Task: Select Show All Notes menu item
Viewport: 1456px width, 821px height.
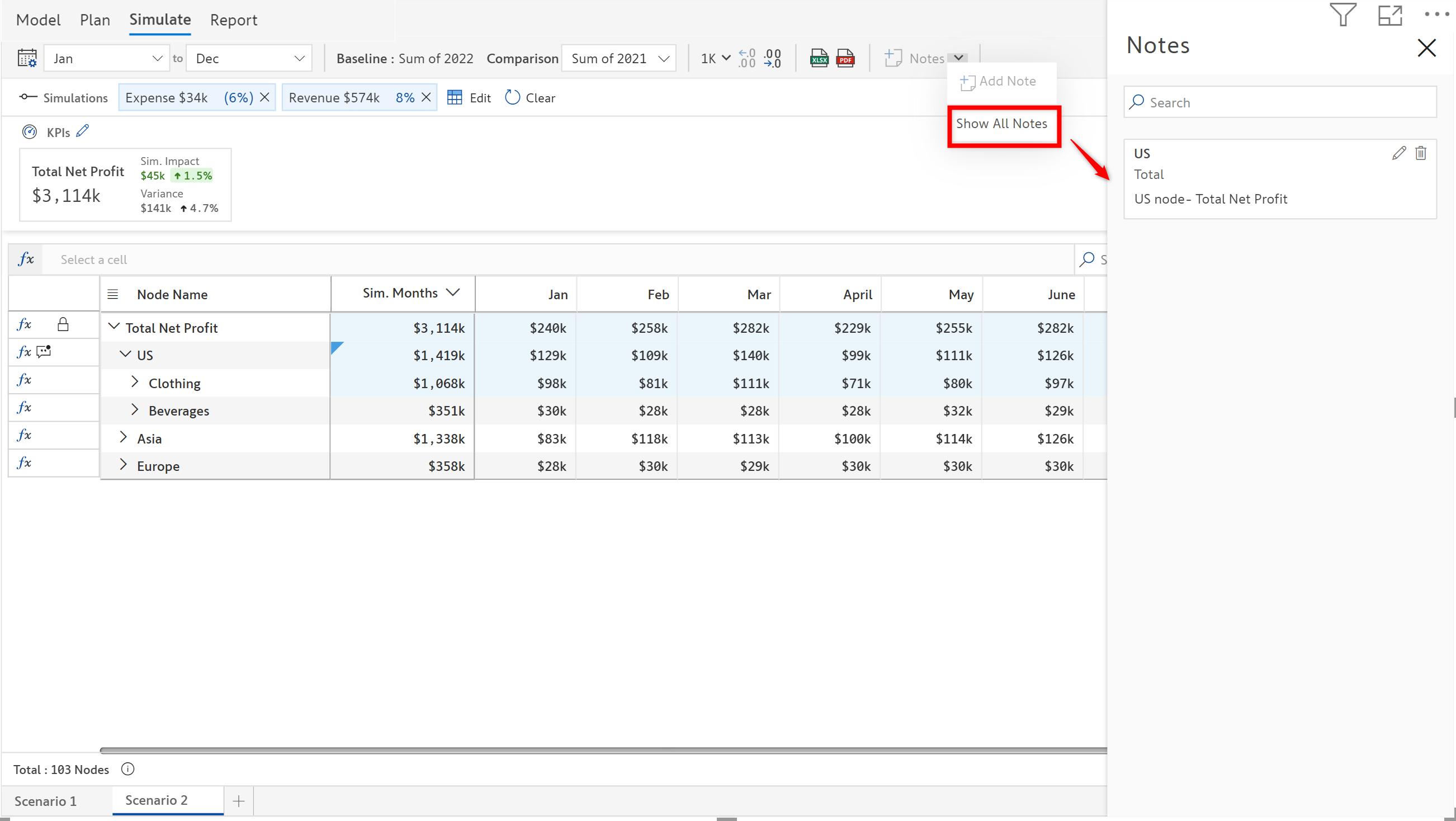Action: pos(1001,124)
